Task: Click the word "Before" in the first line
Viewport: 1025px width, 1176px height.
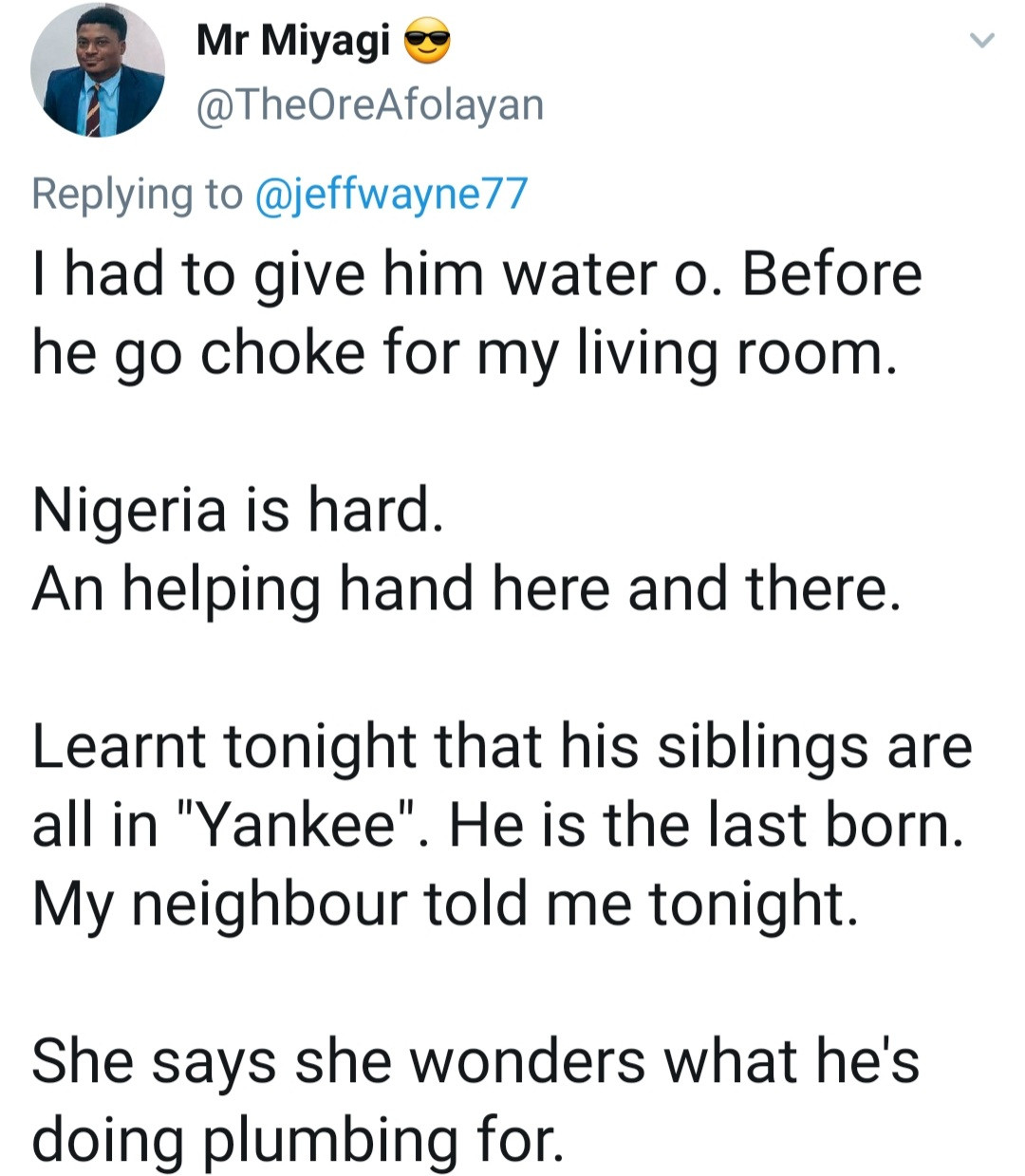Action: click(x=831, y=275)
